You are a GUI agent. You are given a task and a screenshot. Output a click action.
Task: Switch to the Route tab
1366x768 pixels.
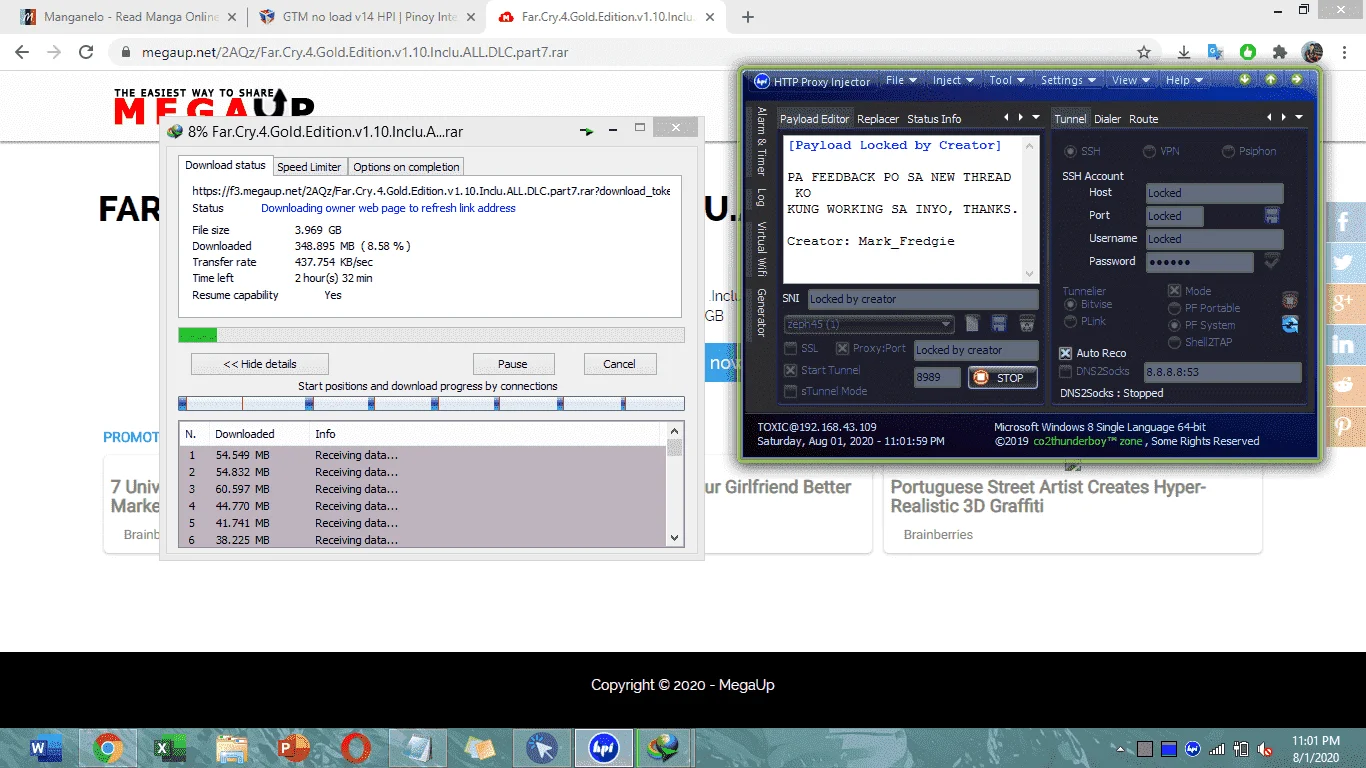tap(1143, 119)
